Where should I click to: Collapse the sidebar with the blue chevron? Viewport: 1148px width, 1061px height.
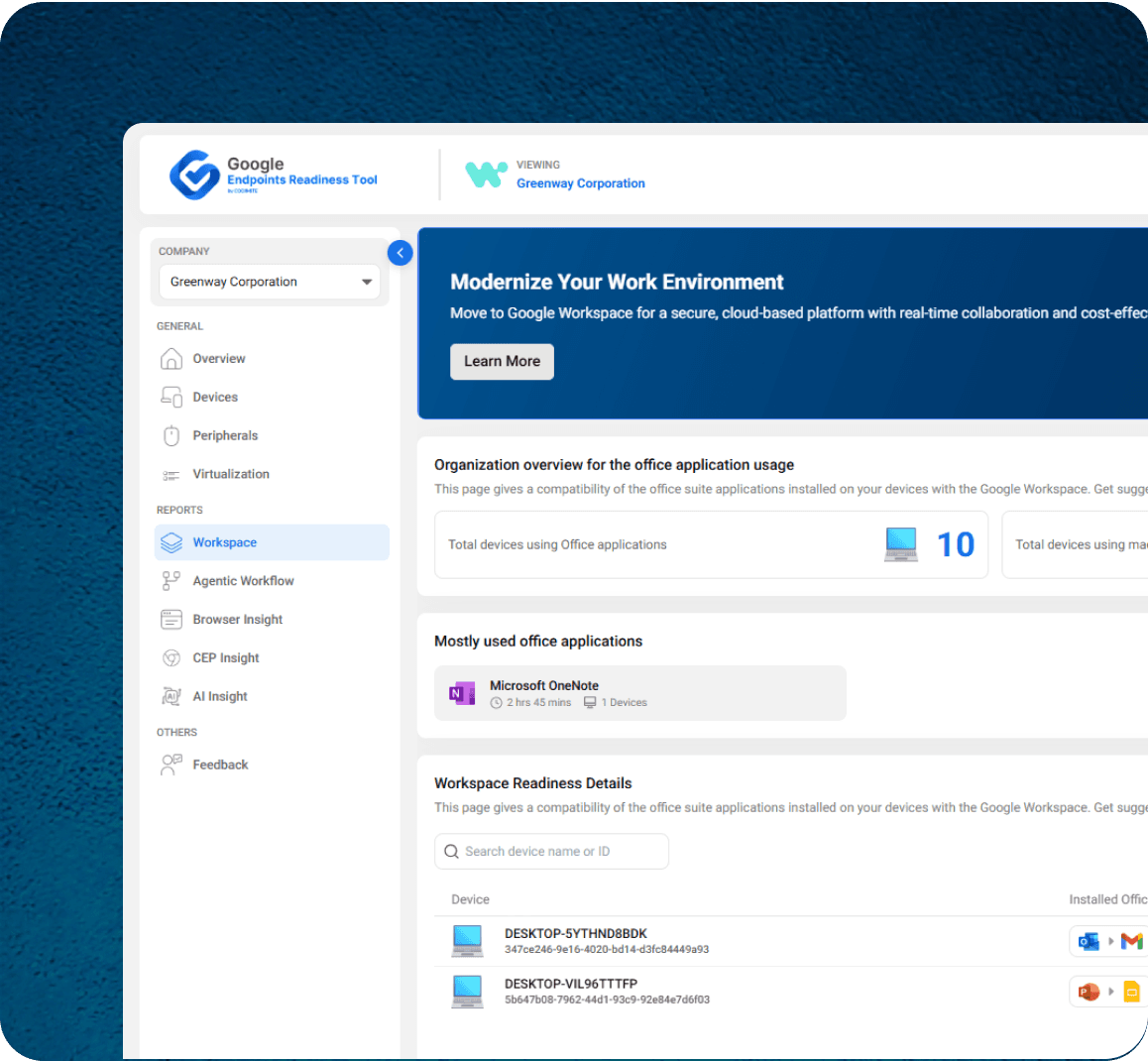pos(400,254)
